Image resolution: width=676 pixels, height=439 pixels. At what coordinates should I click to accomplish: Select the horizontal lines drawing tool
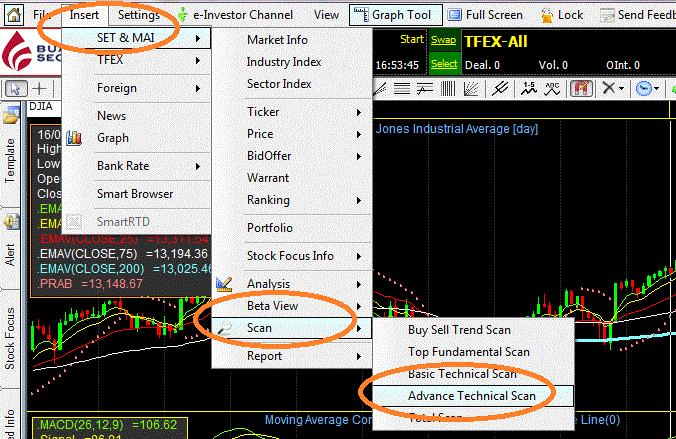[401, 89]
